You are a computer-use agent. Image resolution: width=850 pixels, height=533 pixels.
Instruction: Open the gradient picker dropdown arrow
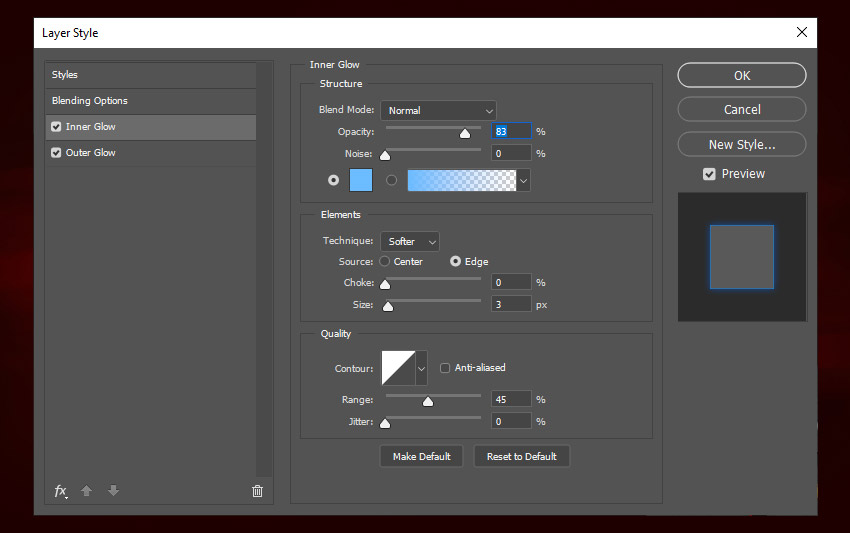(x=523, y=181)
